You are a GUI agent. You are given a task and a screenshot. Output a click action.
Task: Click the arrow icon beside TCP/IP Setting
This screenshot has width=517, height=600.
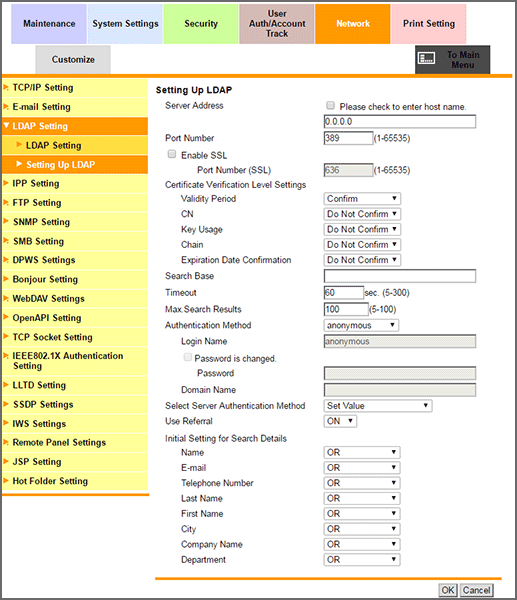[6, 88]
